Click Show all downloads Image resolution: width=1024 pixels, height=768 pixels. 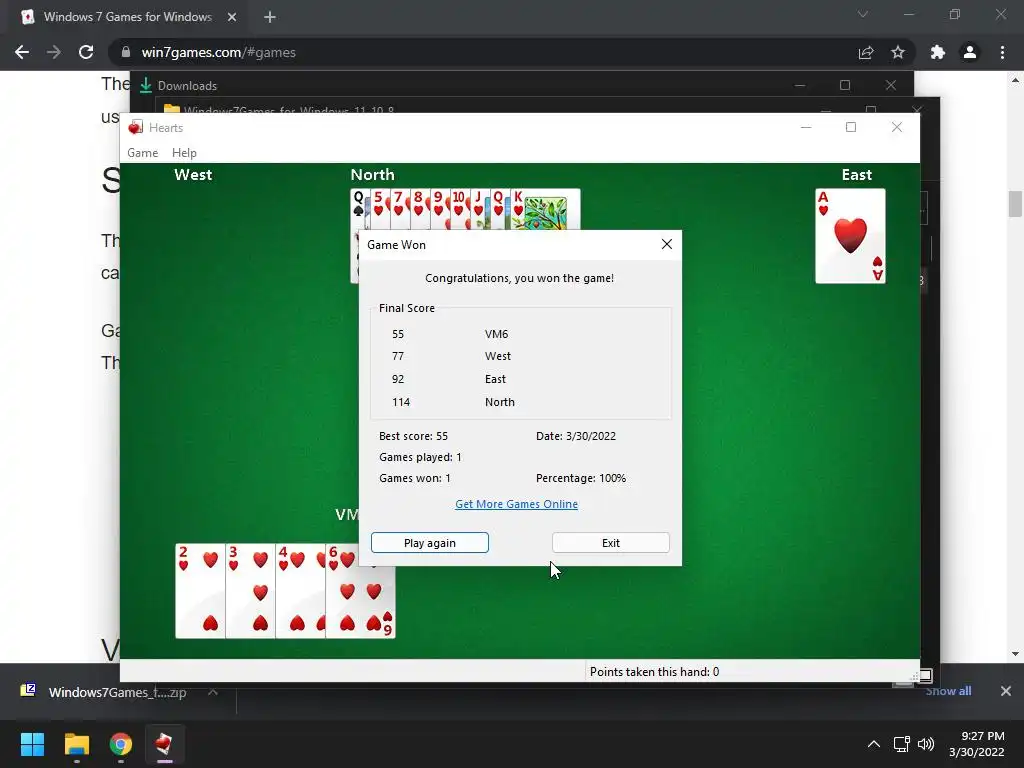948,691
